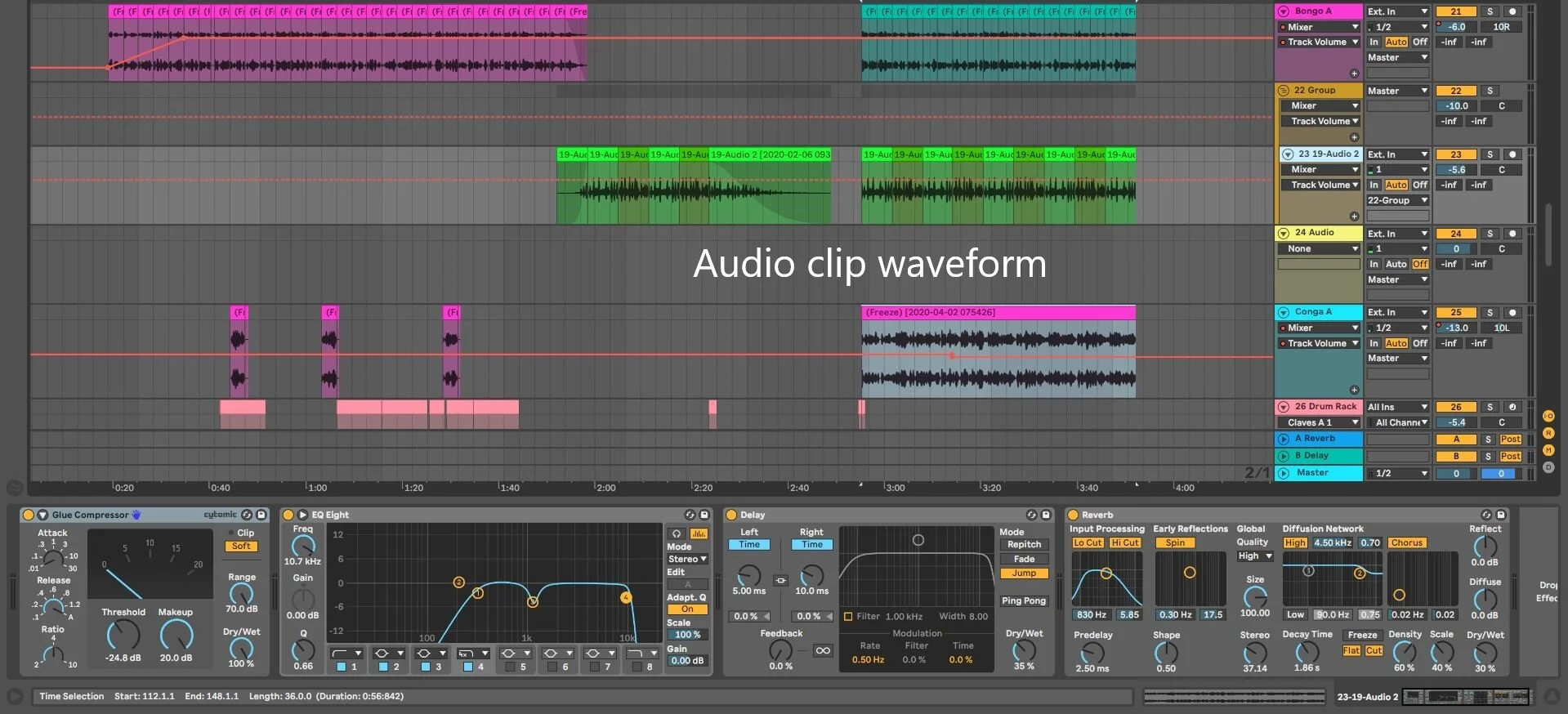Image resolution: width=1568 pixels, height=714 pixels.
Task: Select the Conga A Freeze clip header
Action: point(998,313)
